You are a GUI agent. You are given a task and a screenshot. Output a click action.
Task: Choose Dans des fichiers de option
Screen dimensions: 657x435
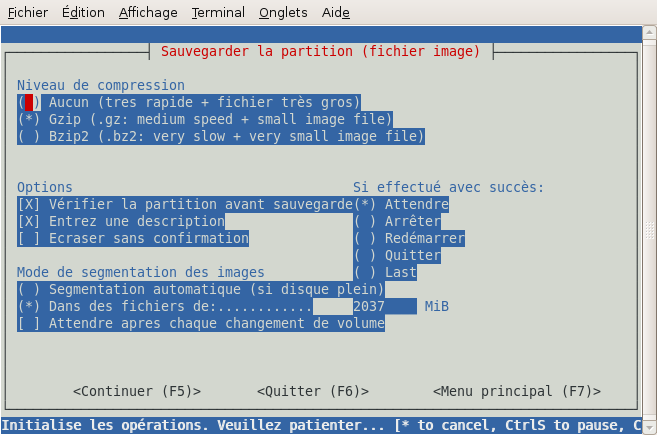click(x=165, y=306)
